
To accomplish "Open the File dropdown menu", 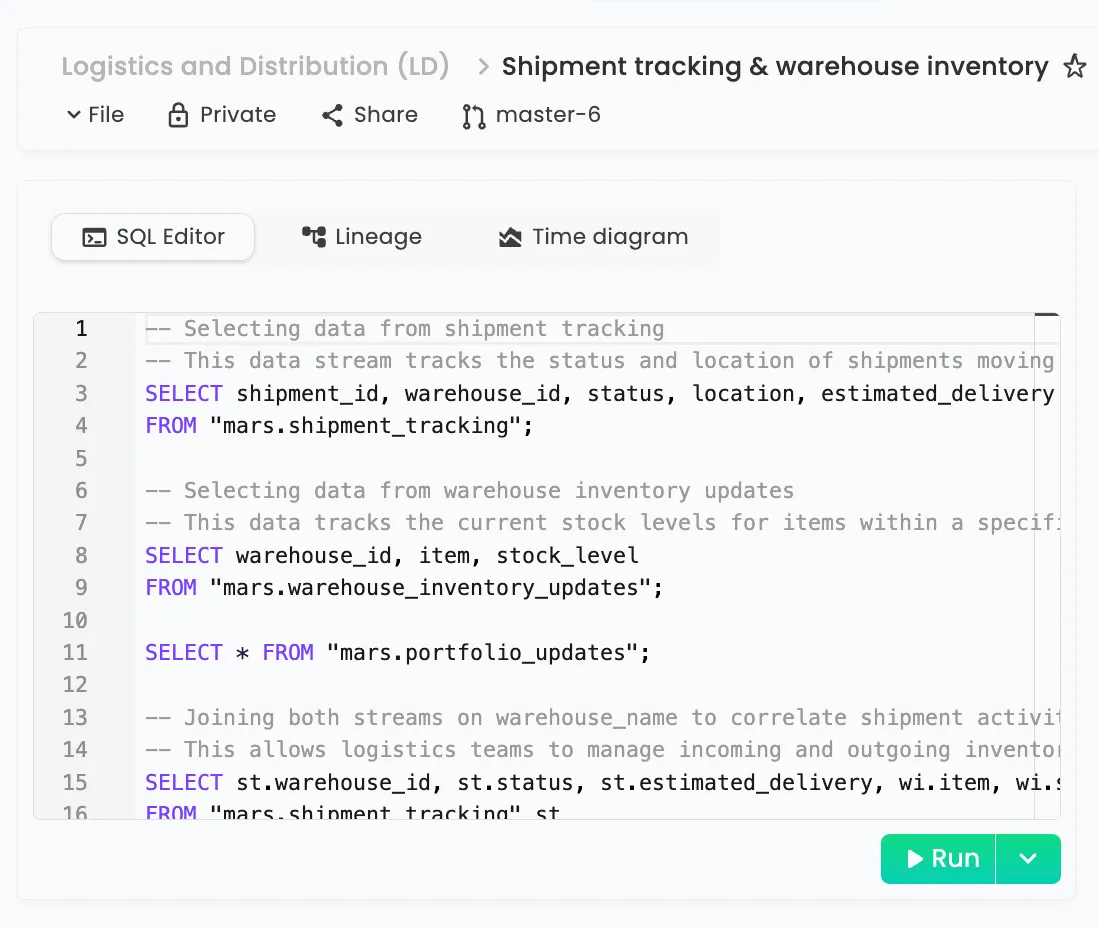I will pyautogui.click(x=96, y=115).
